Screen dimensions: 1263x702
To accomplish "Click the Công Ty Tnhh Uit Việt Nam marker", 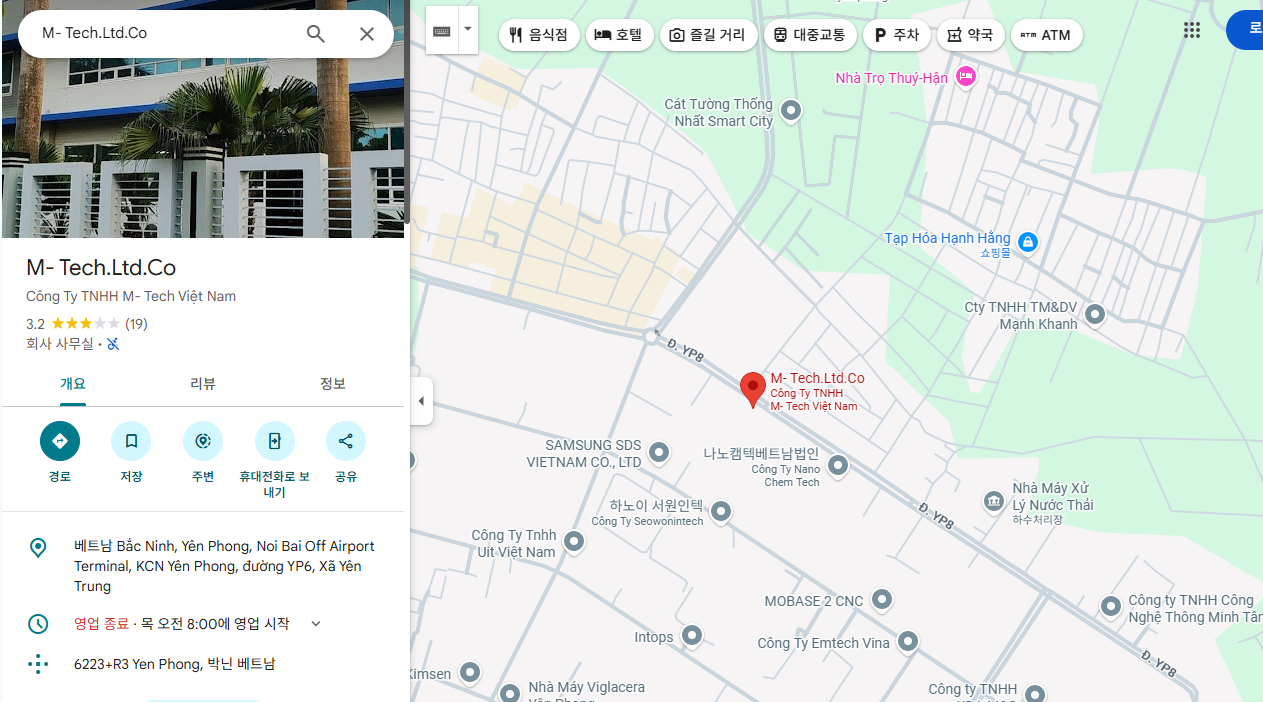I will (x=574, y=542).
